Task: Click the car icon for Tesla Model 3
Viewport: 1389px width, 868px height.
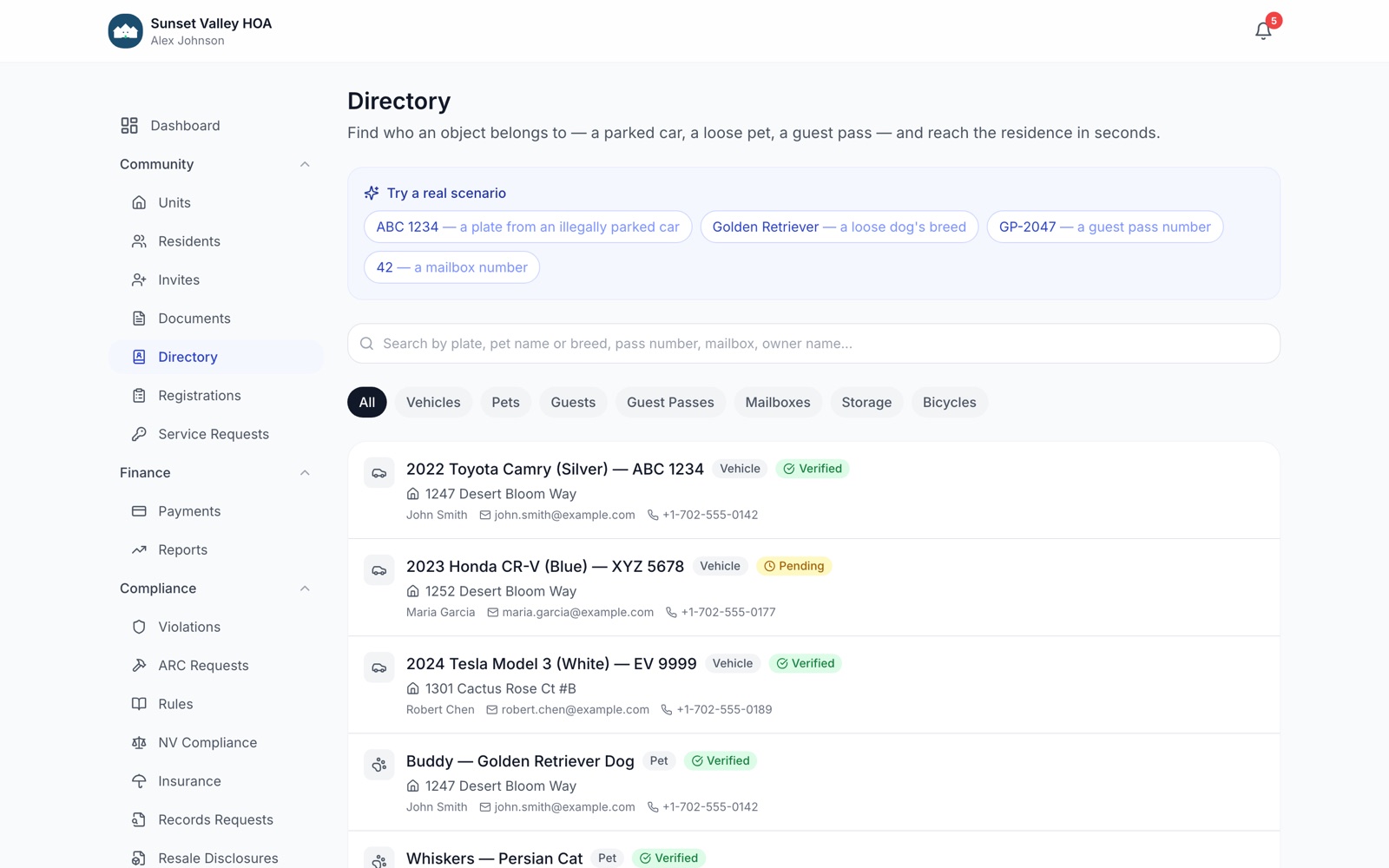Action: click(x=379, y=667)
